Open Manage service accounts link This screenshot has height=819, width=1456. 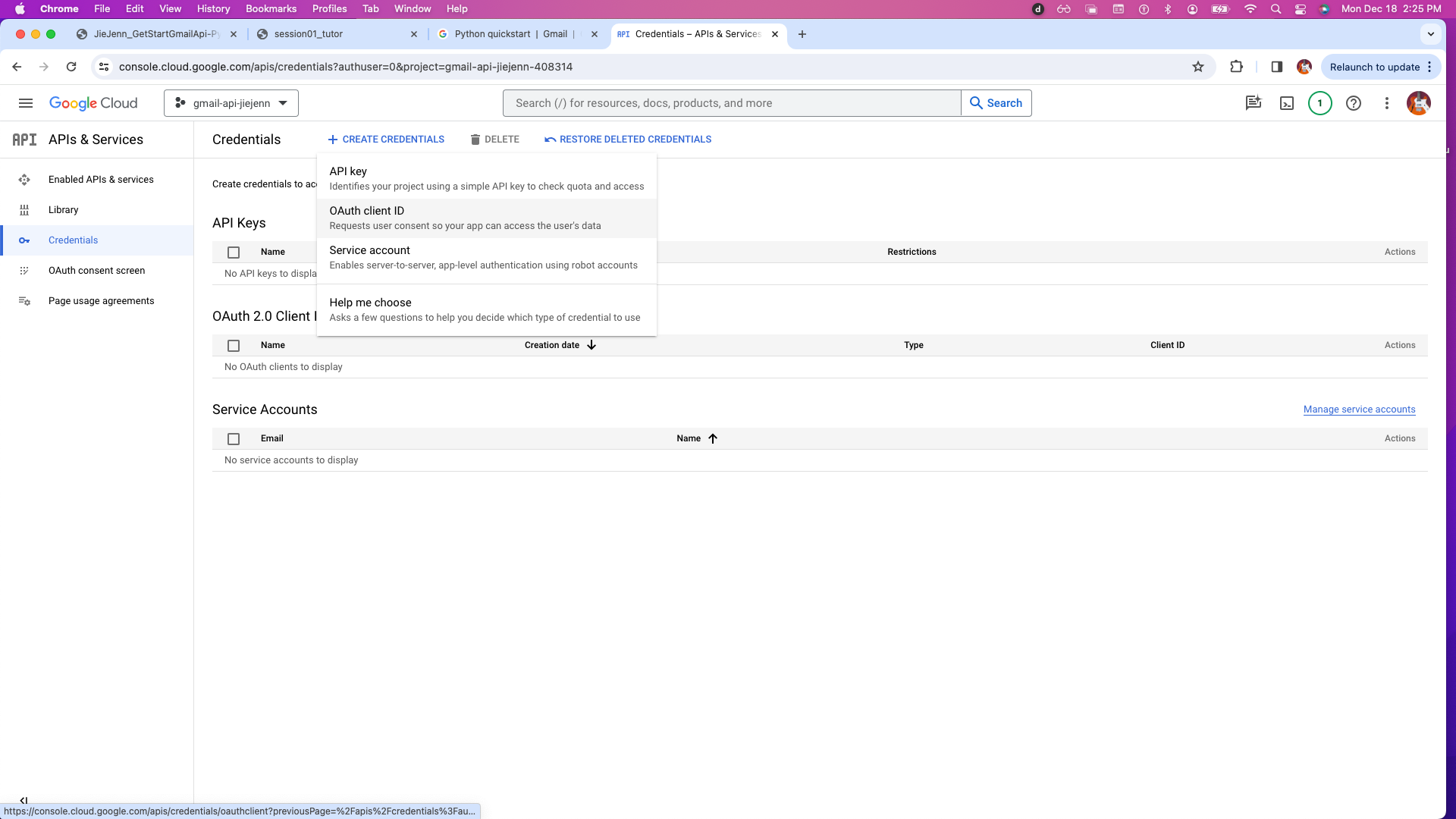point(1360,409)
